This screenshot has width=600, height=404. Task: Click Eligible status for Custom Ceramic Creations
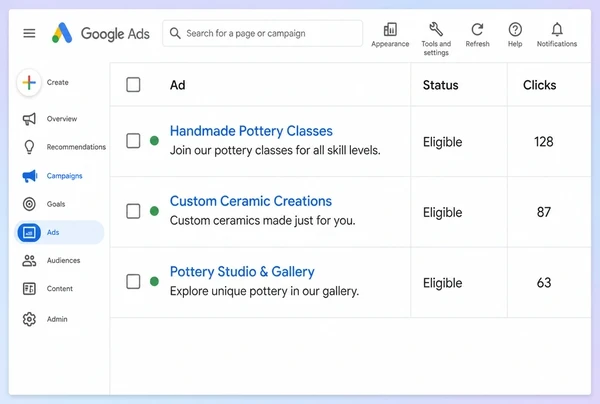(442, 213)
